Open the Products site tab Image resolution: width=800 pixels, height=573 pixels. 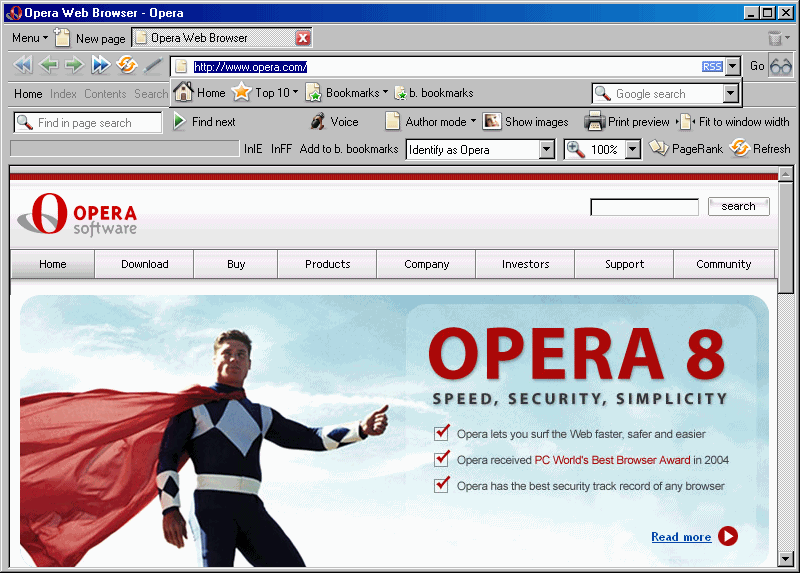coord(327,264)
